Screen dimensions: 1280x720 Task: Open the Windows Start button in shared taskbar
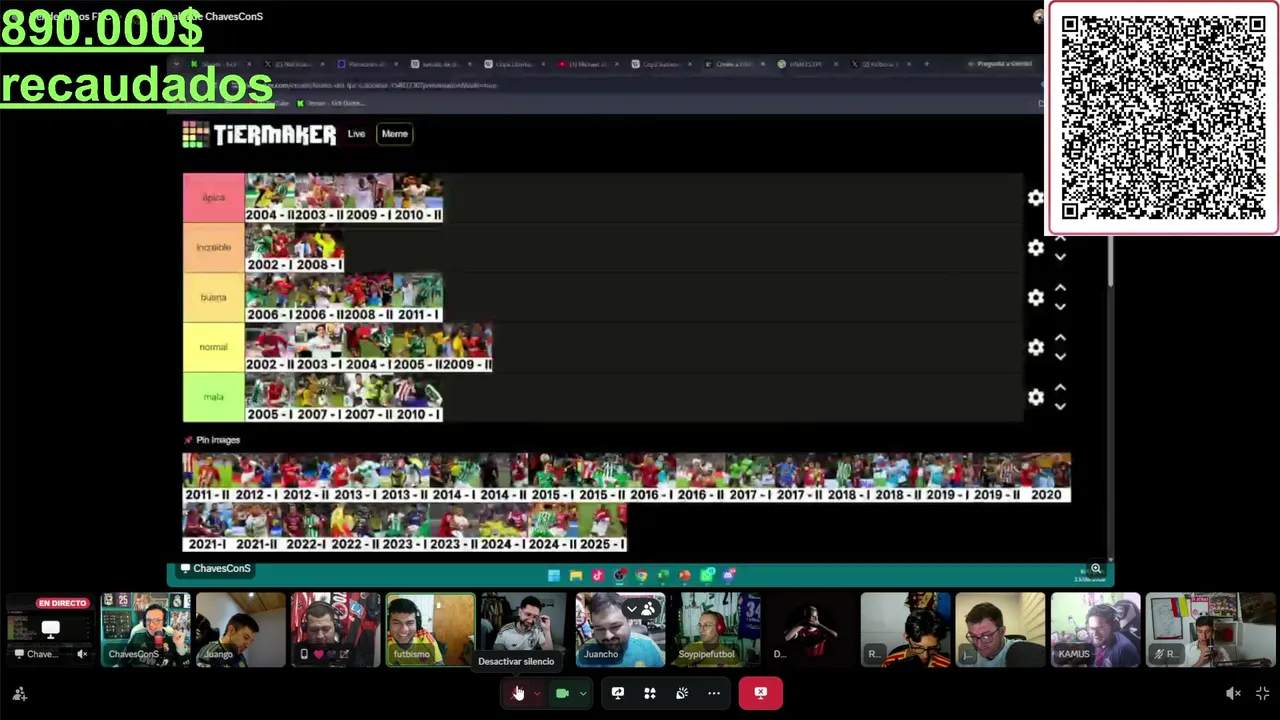click(554, 575)
